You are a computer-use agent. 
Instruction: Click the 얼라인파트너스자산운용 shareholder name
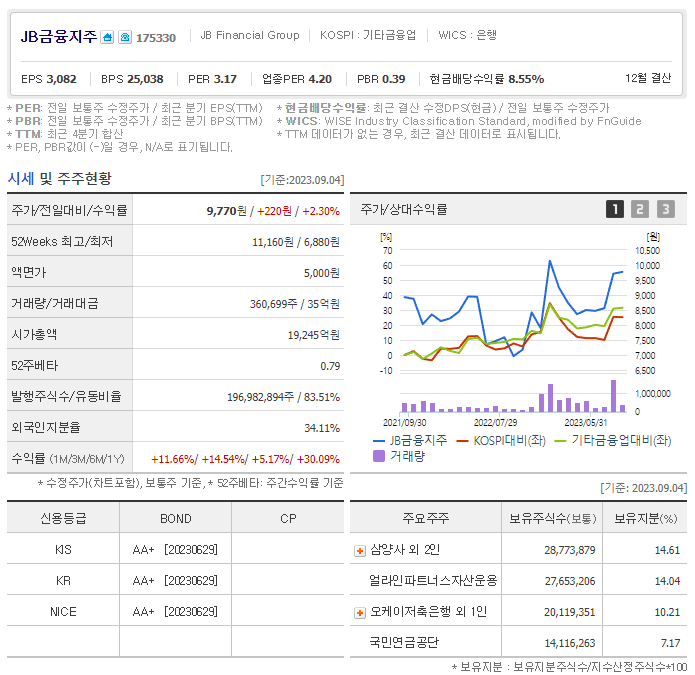tap(433, 581)
